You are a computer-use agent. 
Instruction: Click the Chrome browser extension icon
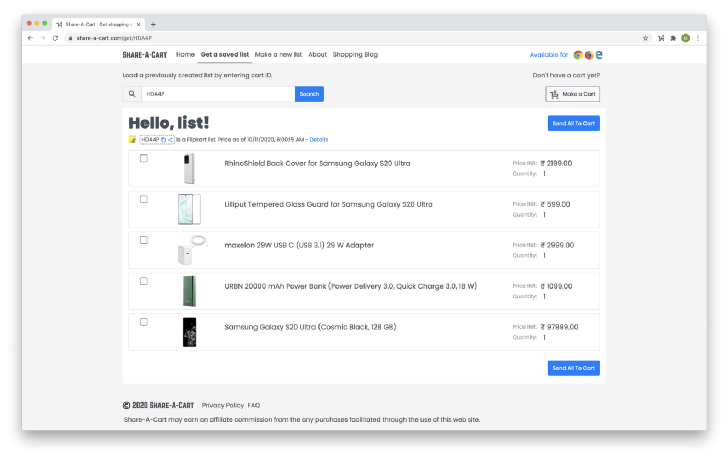[578, 55]
